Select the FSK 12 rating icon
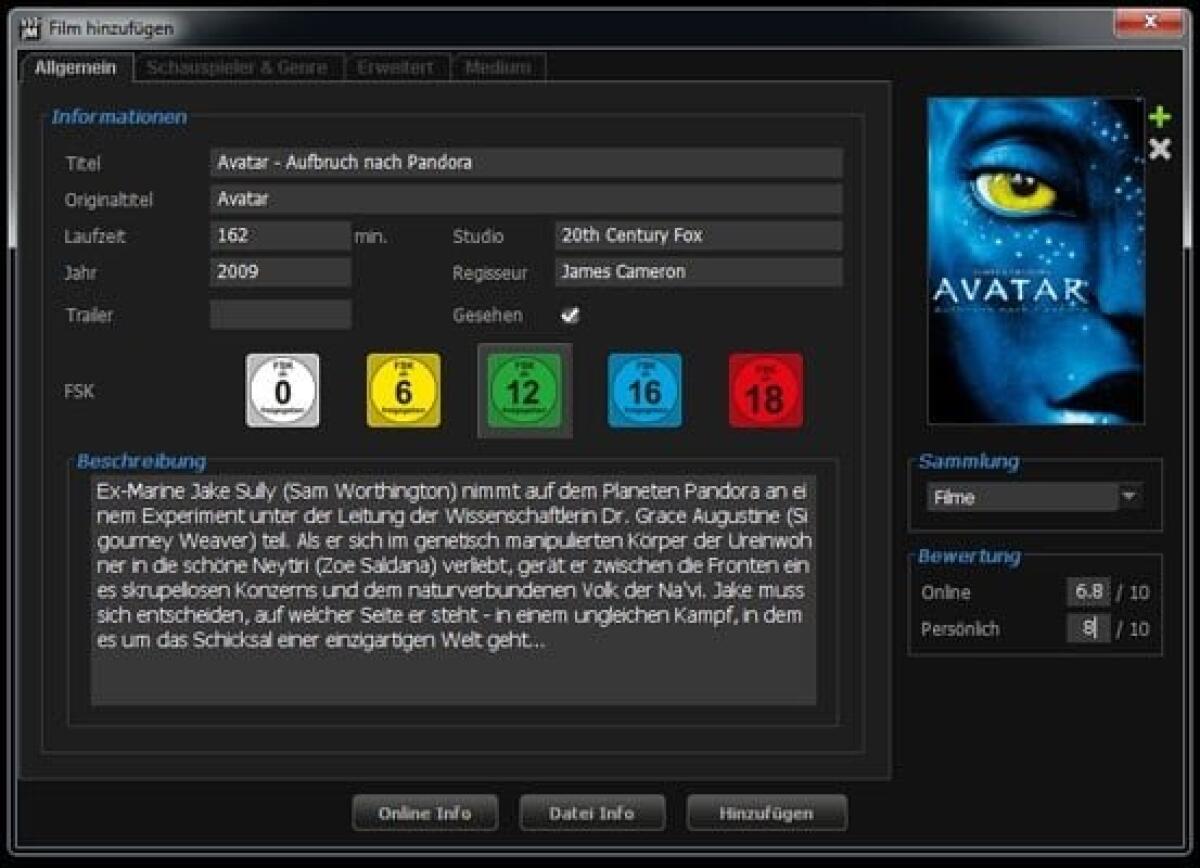Image resolution: width=1200 pixels, height=868 pixels. click(524, 390)
